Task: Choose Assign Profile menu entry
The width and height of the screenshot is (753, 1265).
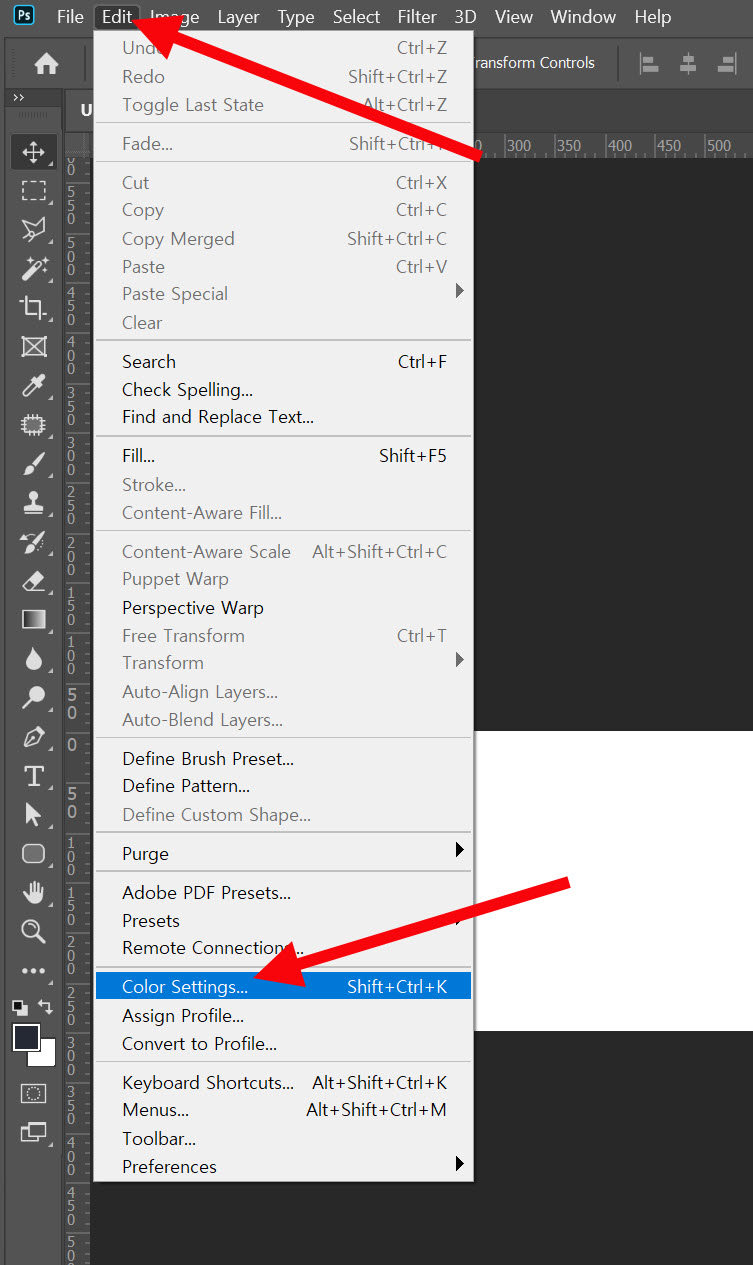Action: coord(283,1016)
